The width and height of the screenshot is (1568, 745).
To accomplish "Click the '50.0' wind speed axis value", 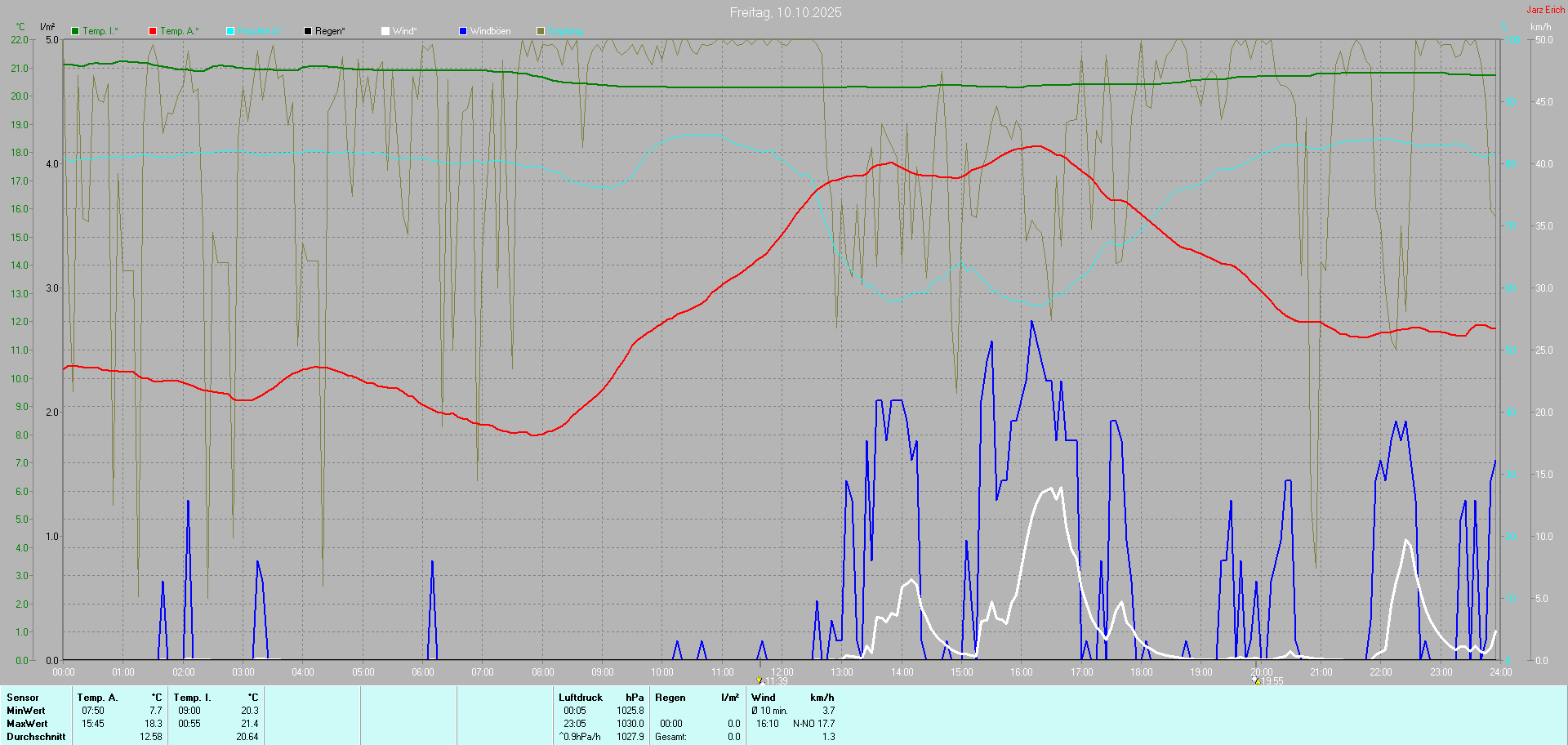I will click(1543, 40).
